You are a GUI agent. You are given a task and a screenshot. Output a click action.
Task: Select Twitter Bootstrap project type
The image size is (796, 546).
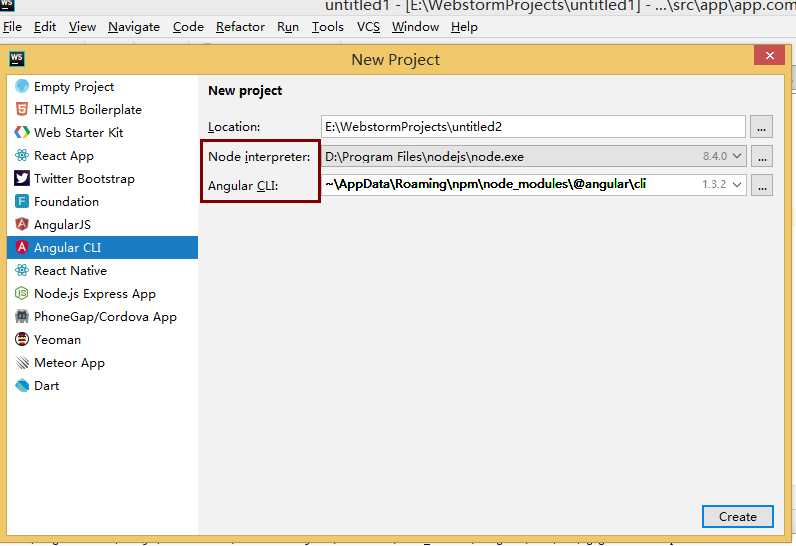pyautogui.click(x=103, y=179)
